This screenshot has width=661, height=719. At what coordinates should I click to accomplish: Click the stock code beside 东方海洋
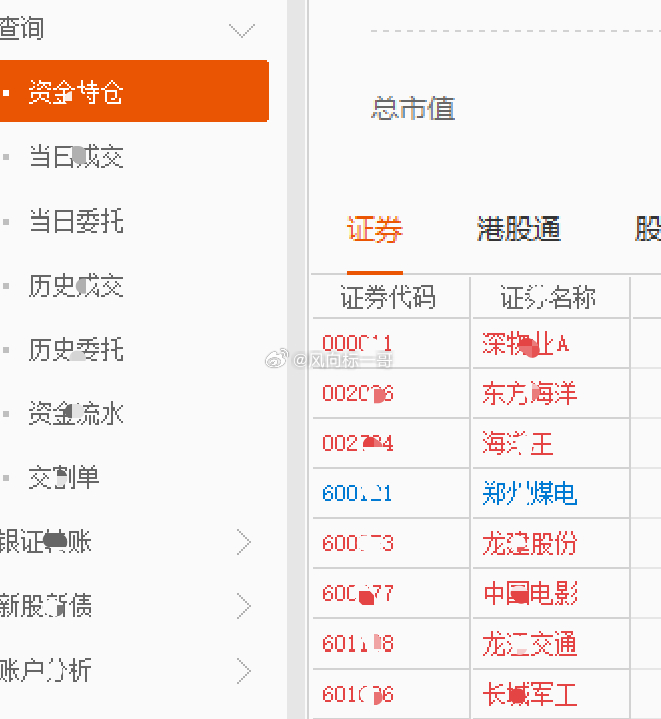(x=358, y=393)
